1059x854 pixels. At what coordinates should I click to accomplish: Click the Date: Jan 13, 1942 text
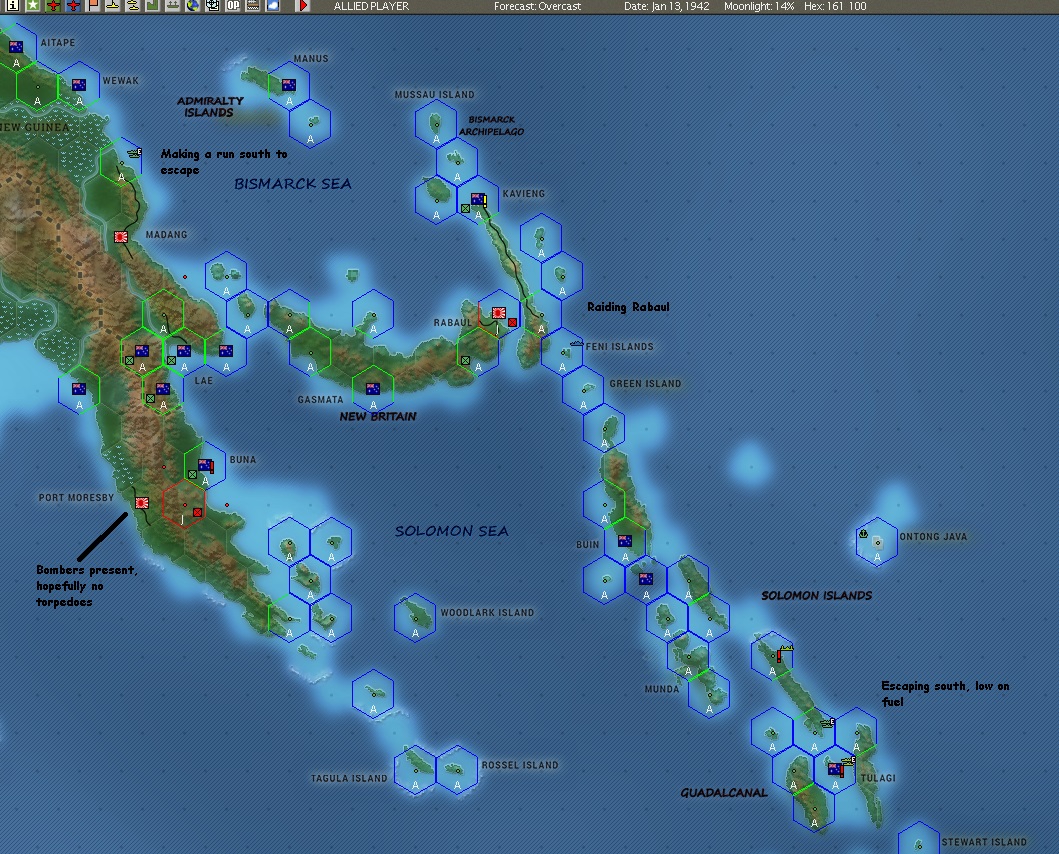tap(667, 6)
